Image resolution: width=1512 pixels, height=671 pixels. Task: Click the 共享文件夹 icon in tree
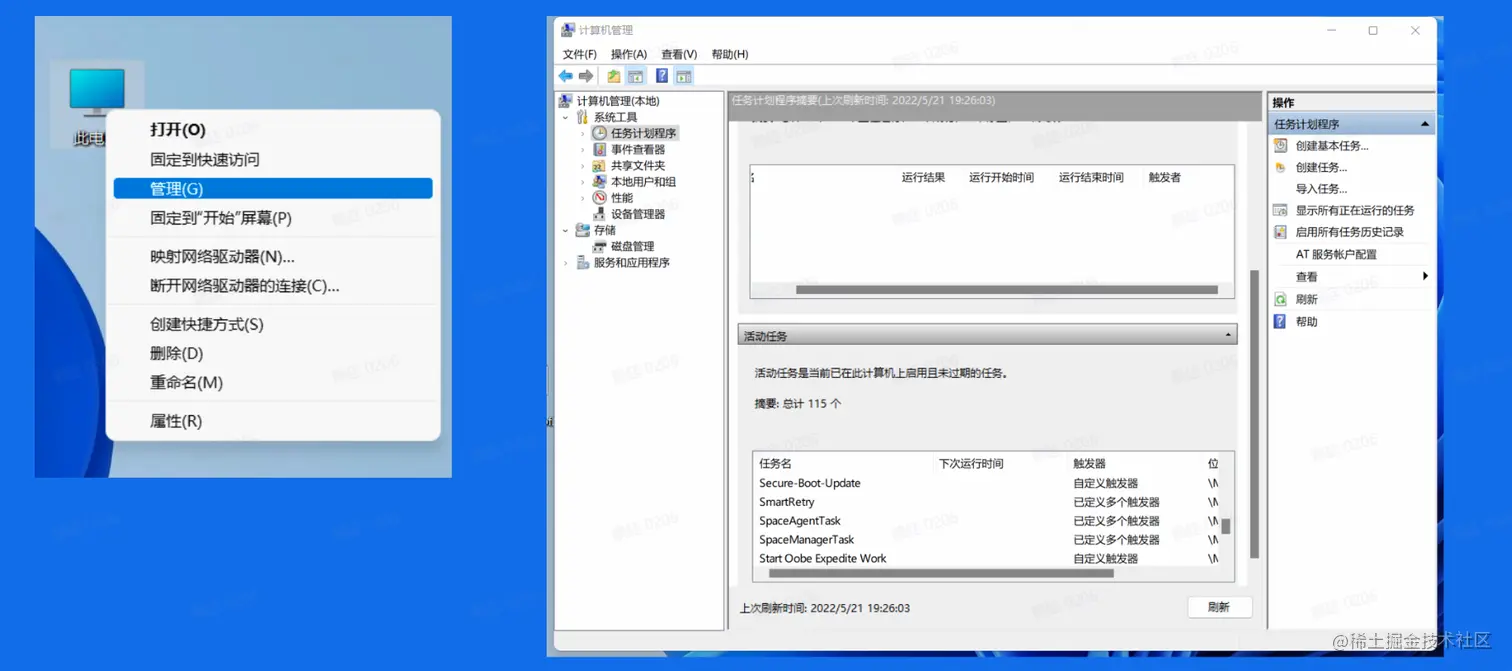point(599,165)
